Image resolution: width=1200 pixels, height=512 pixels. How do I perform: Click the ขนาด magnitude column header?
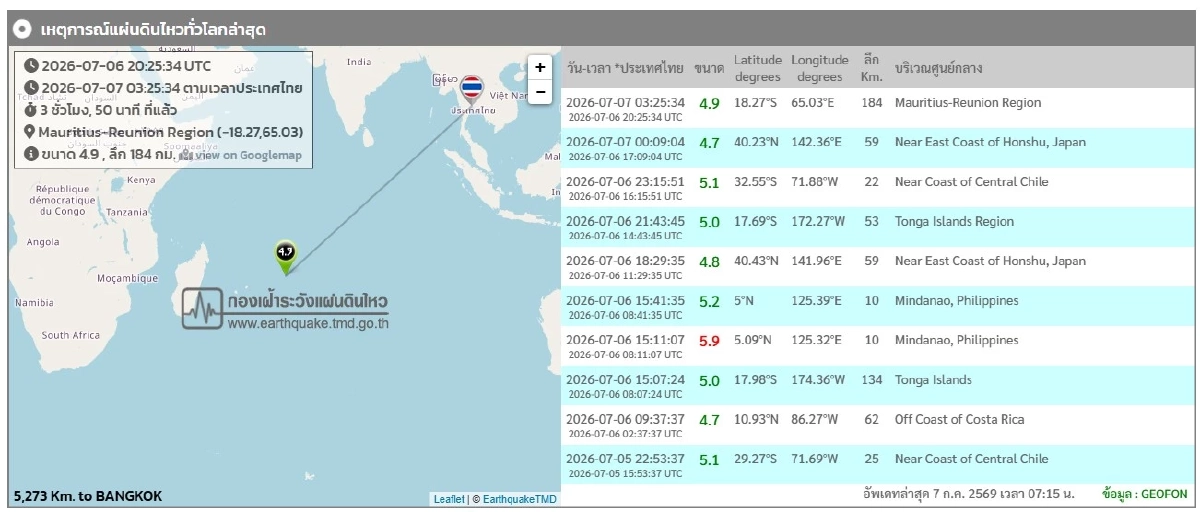[709, 69]
